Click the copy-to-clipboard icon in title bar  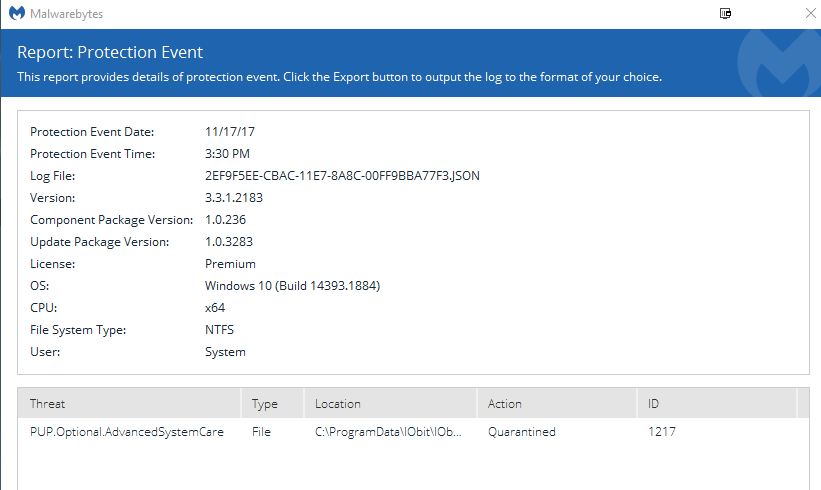[725, 13]
